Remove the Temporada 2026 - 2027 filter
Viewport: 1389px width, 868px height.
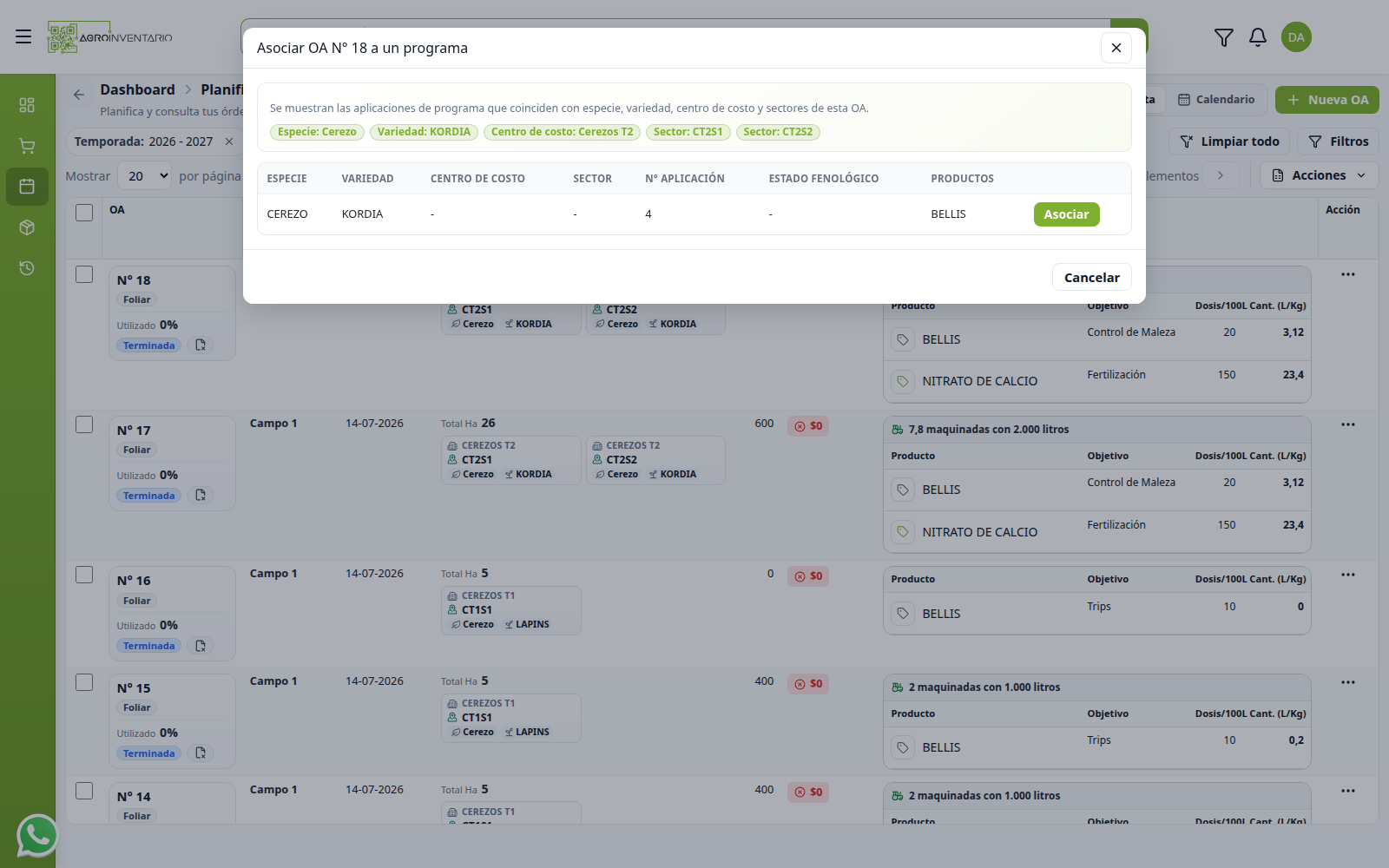229,141
